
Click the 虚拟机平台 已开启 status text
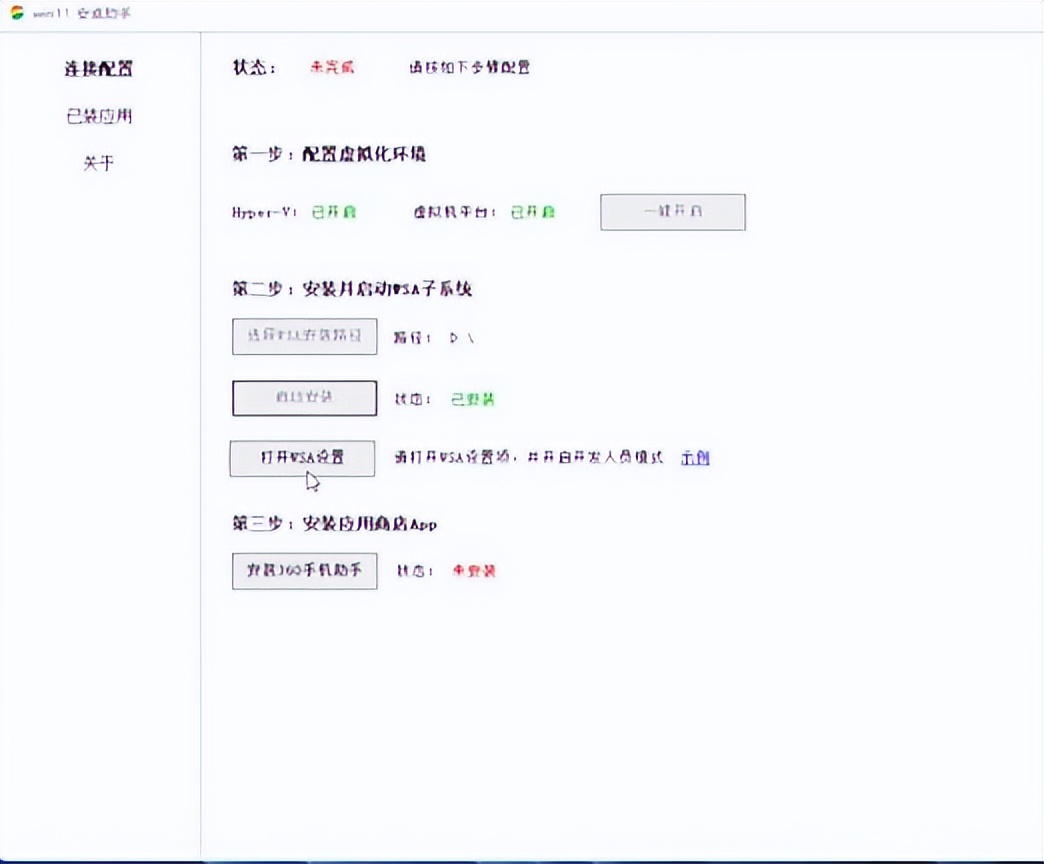point(532,212)
